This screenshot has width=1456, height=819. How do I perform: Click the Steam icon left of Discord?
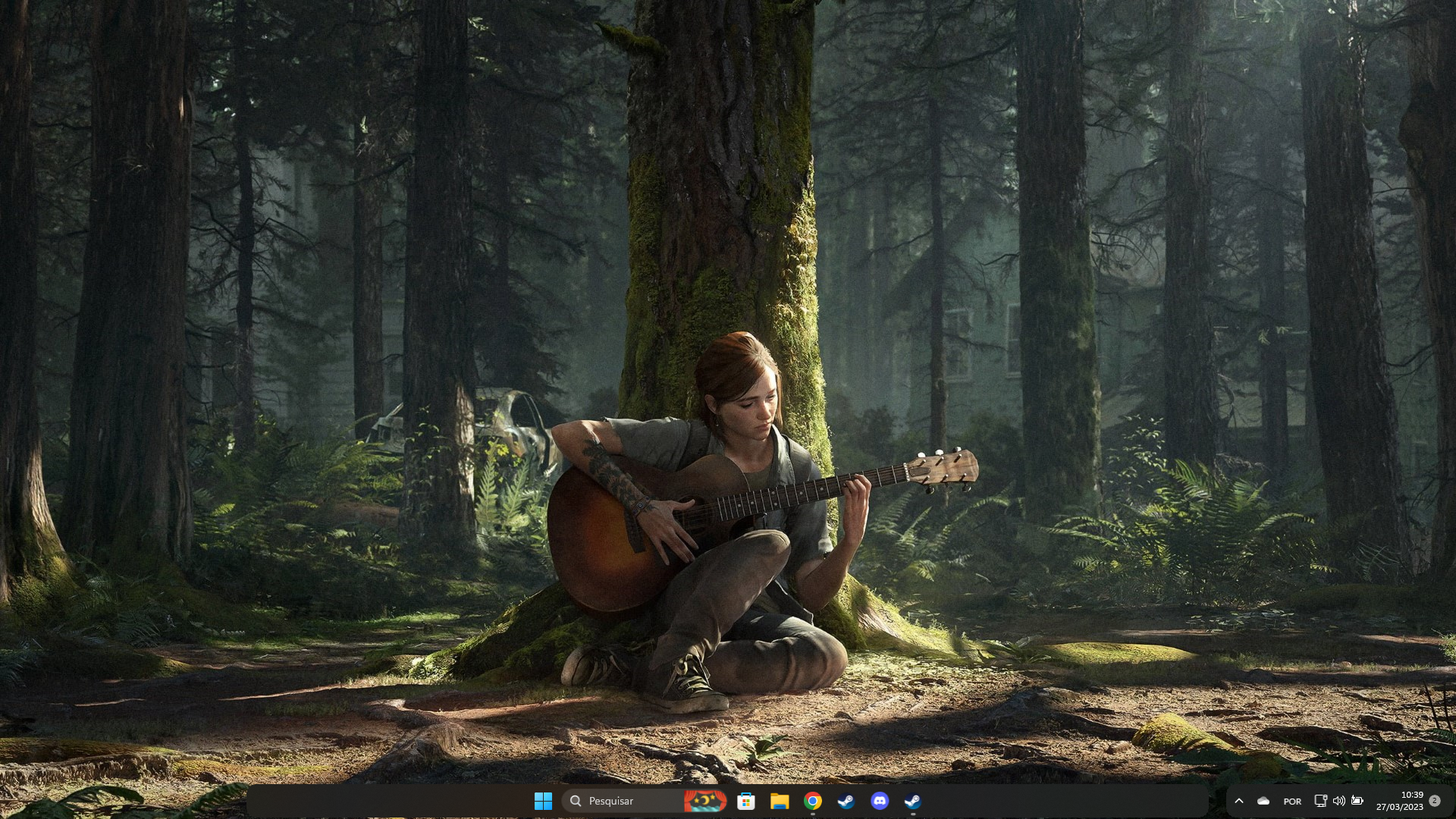[846, 801]
